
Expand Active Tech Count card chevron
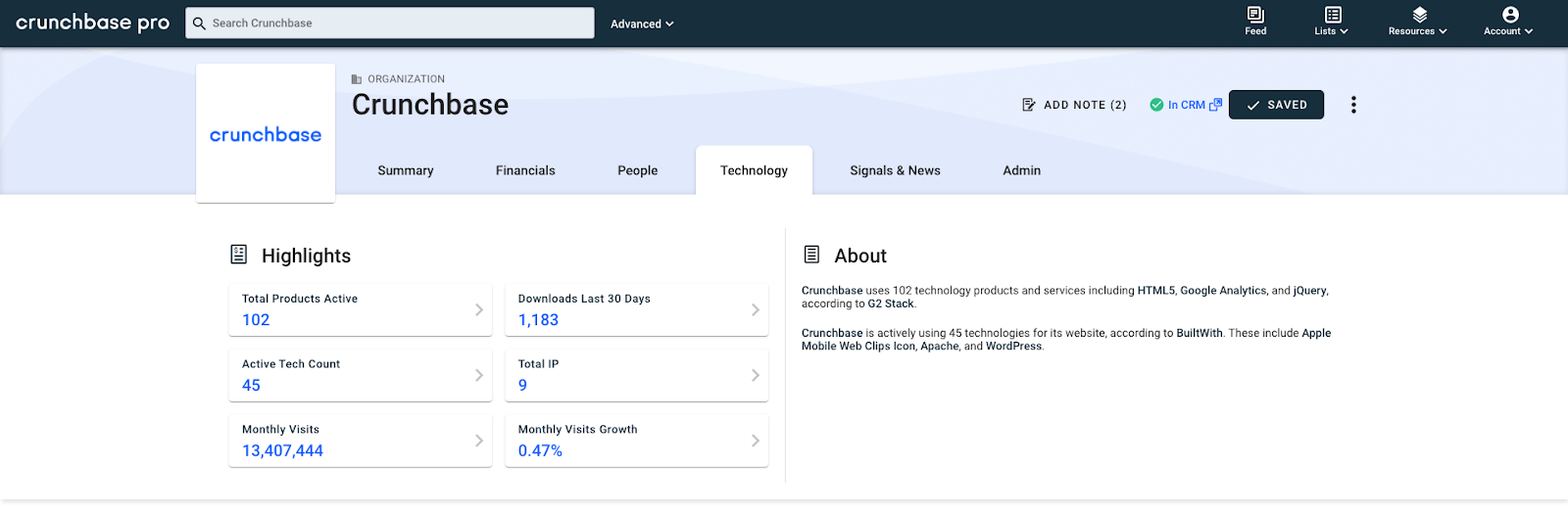tap(479, 375)
